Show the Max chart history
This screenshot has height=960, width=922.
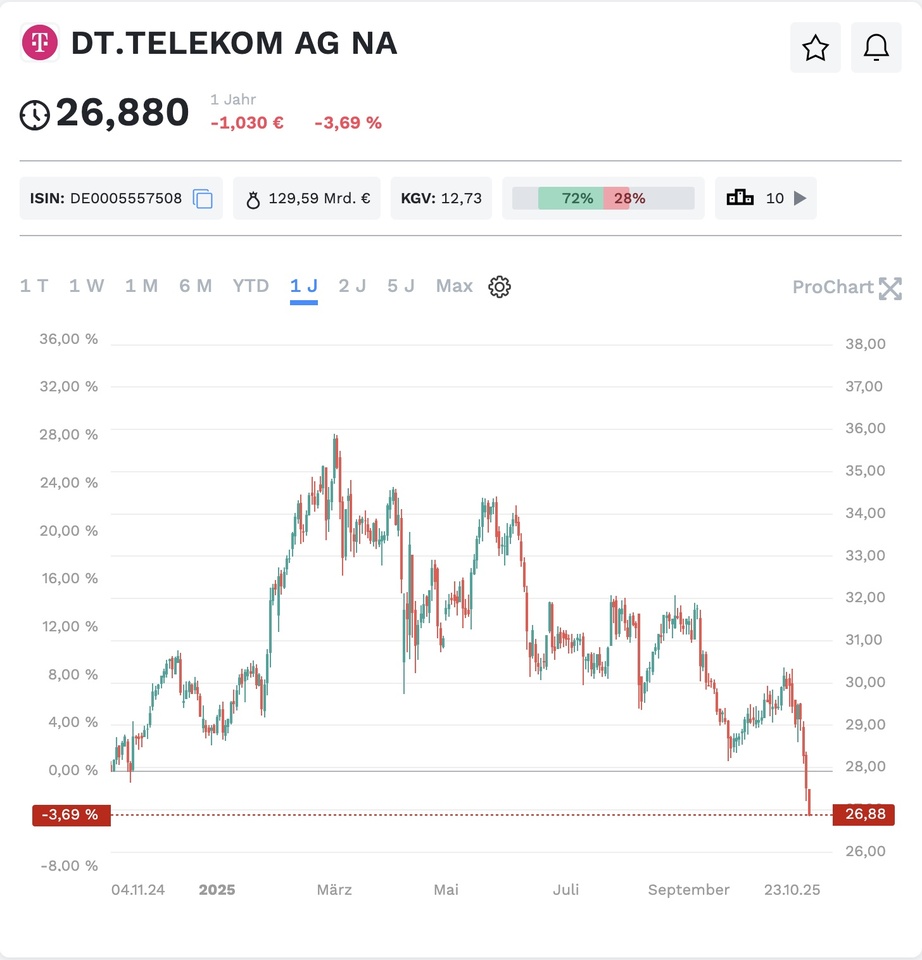point(454,286)
